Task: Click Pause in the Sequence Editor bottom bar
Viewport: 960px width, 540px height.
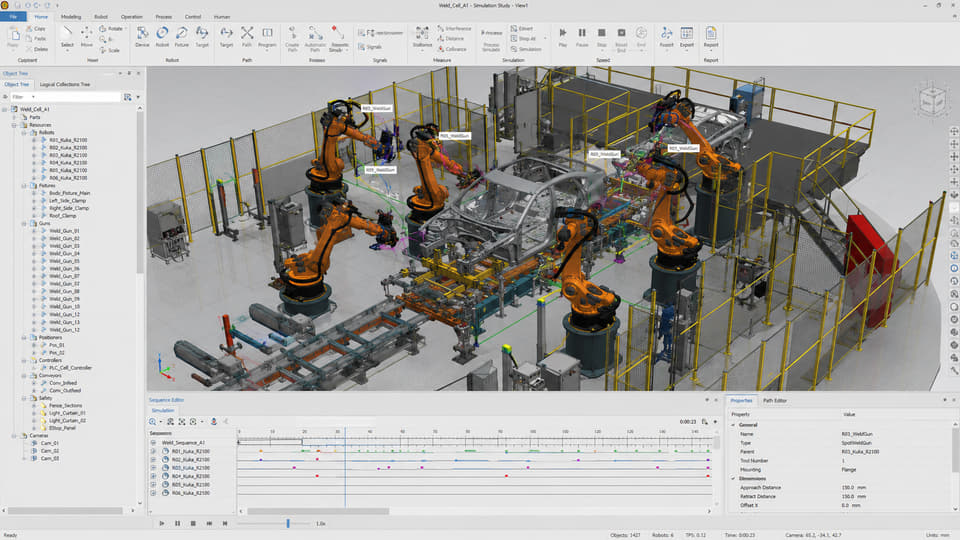Action: (x=178, y=523)
